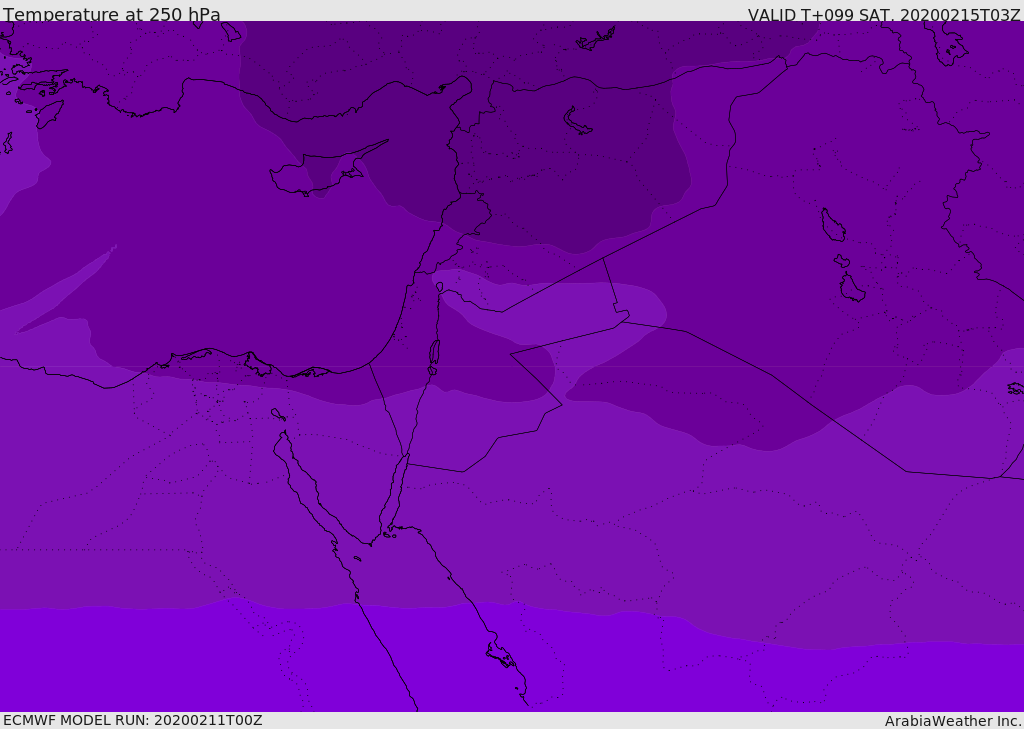Click the island of Cyprus on the map
The height and width of the screenshot is (729, 1024).
(x=320, y=173)
